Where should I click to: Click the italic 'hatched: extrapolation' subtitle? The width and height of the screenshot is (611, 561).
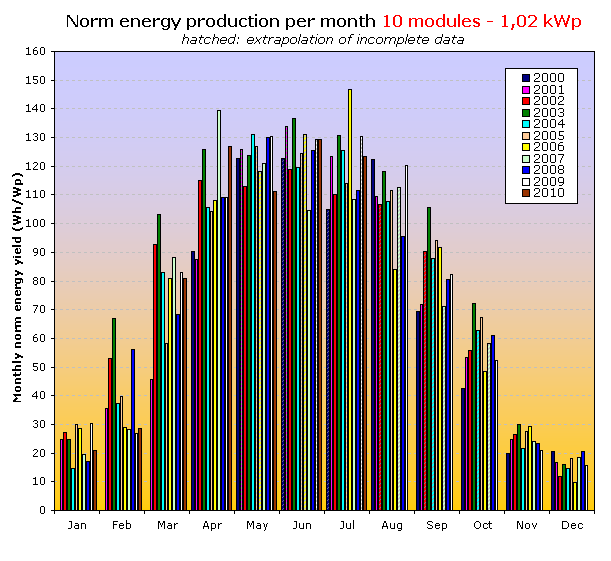[323, 39]
